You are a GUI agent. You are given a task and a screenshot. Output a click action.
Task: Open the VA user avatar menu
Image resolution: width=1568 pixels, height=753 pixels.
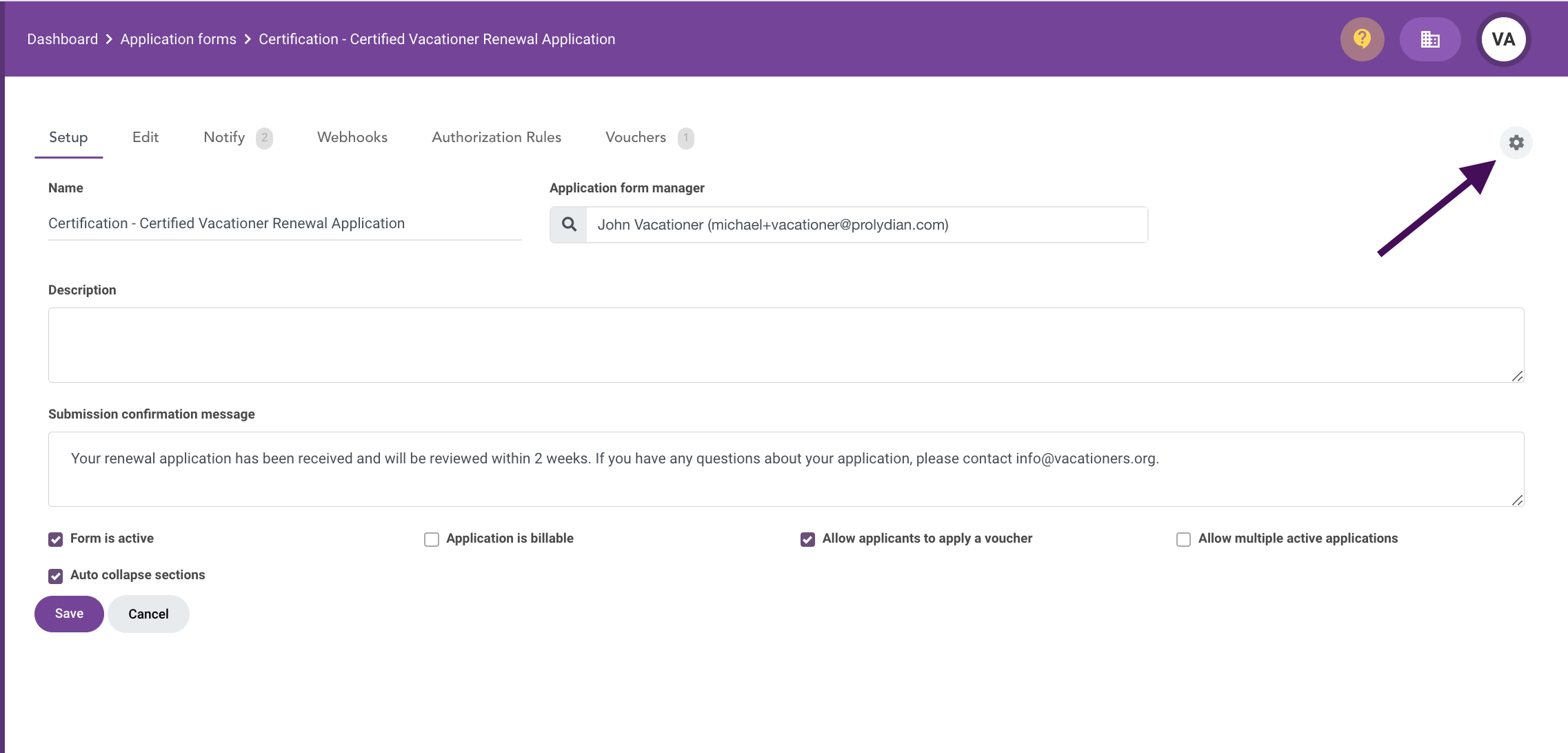click(x=1503, y=39)
